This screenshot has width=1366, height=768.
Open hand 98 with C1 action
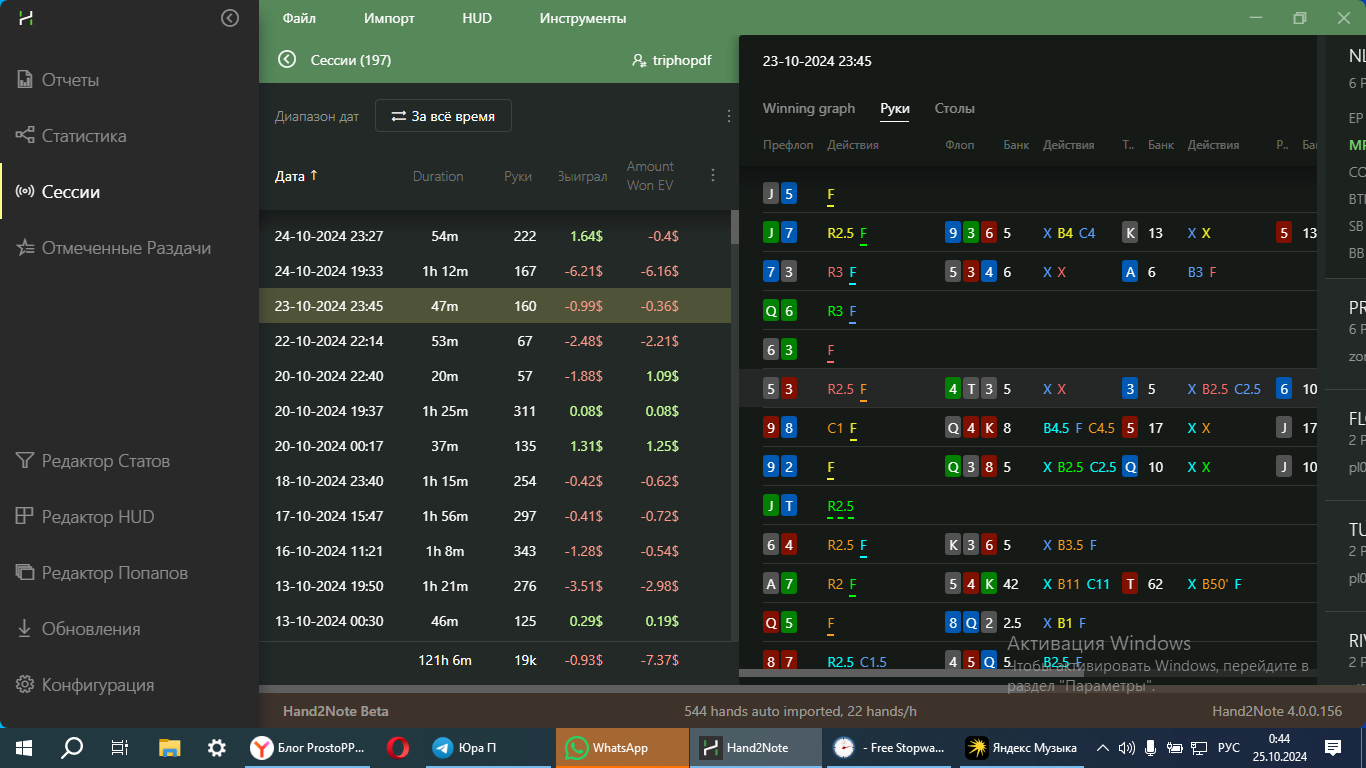point(1028,428)
